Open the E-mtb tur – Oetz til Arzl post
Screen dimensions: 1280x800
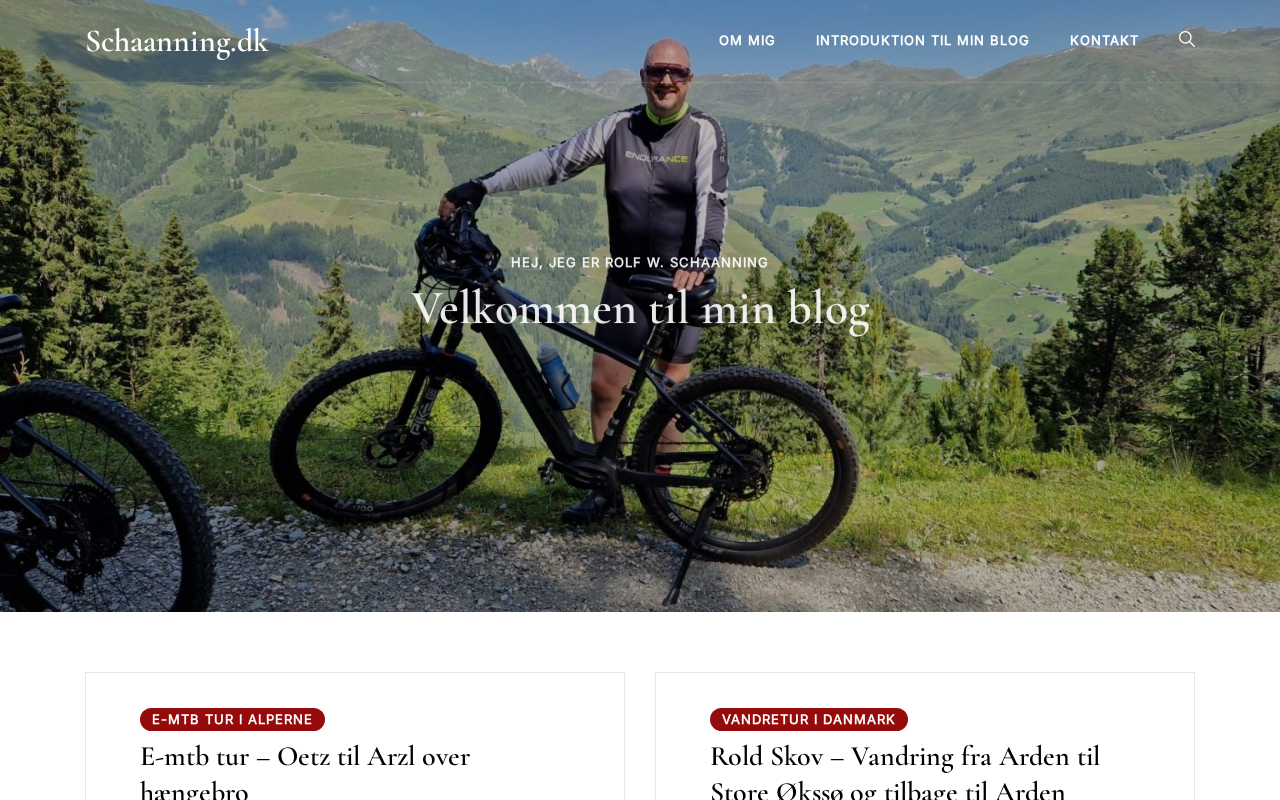tap(305, 770)
